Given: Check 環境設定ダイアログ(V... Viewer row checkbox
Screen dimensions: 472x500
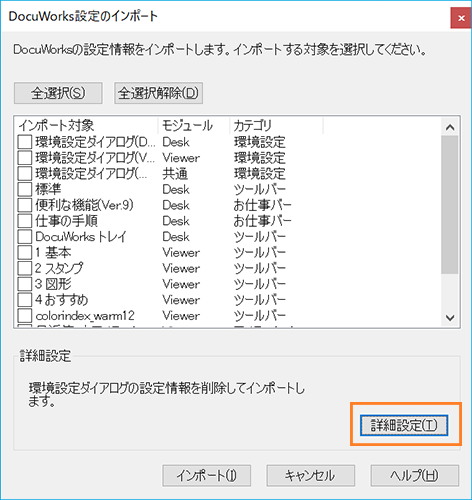Looking at the screenshot, I should [25, 158].
